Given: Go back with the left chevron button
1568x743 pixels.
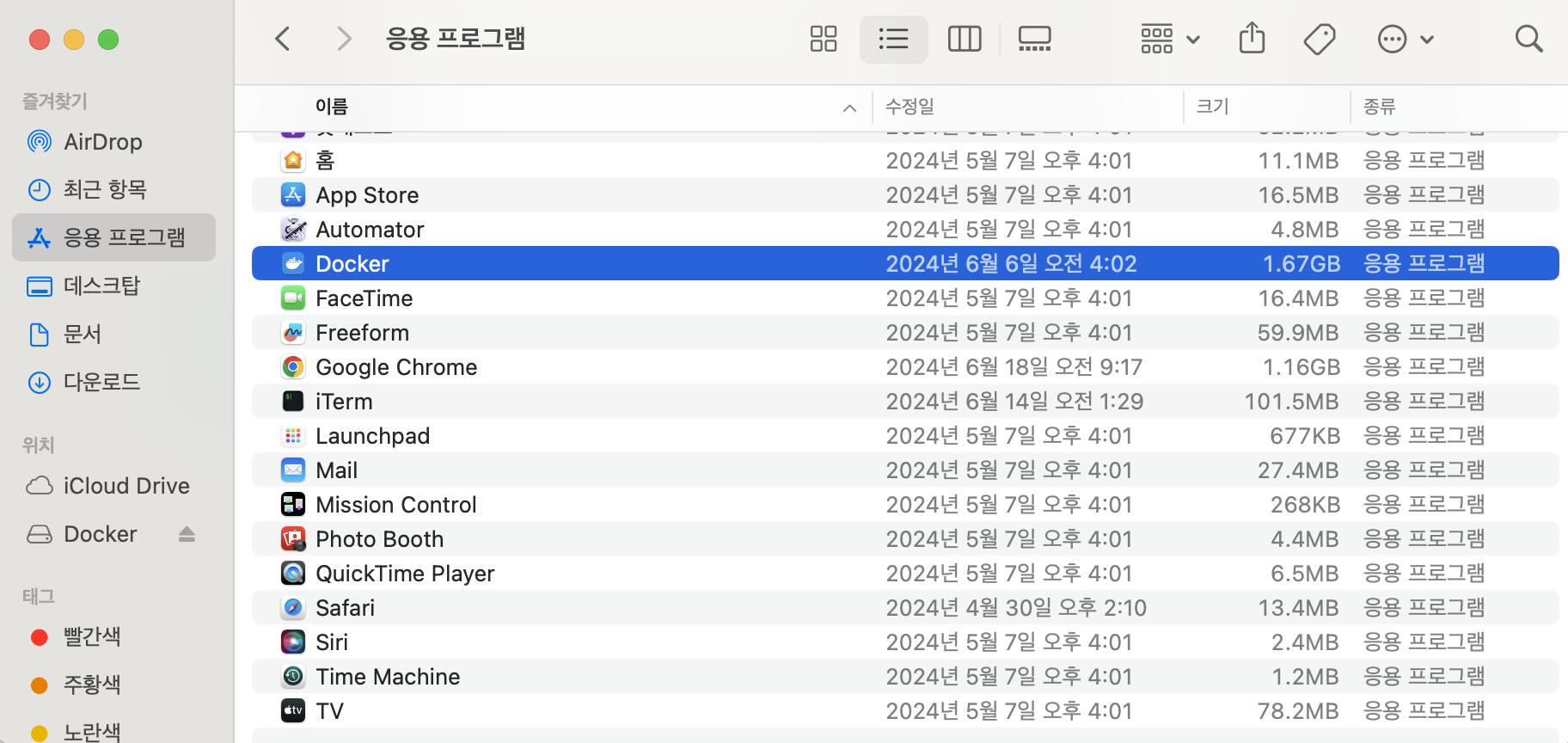Looking at the screenshot, I should (283, 39).
